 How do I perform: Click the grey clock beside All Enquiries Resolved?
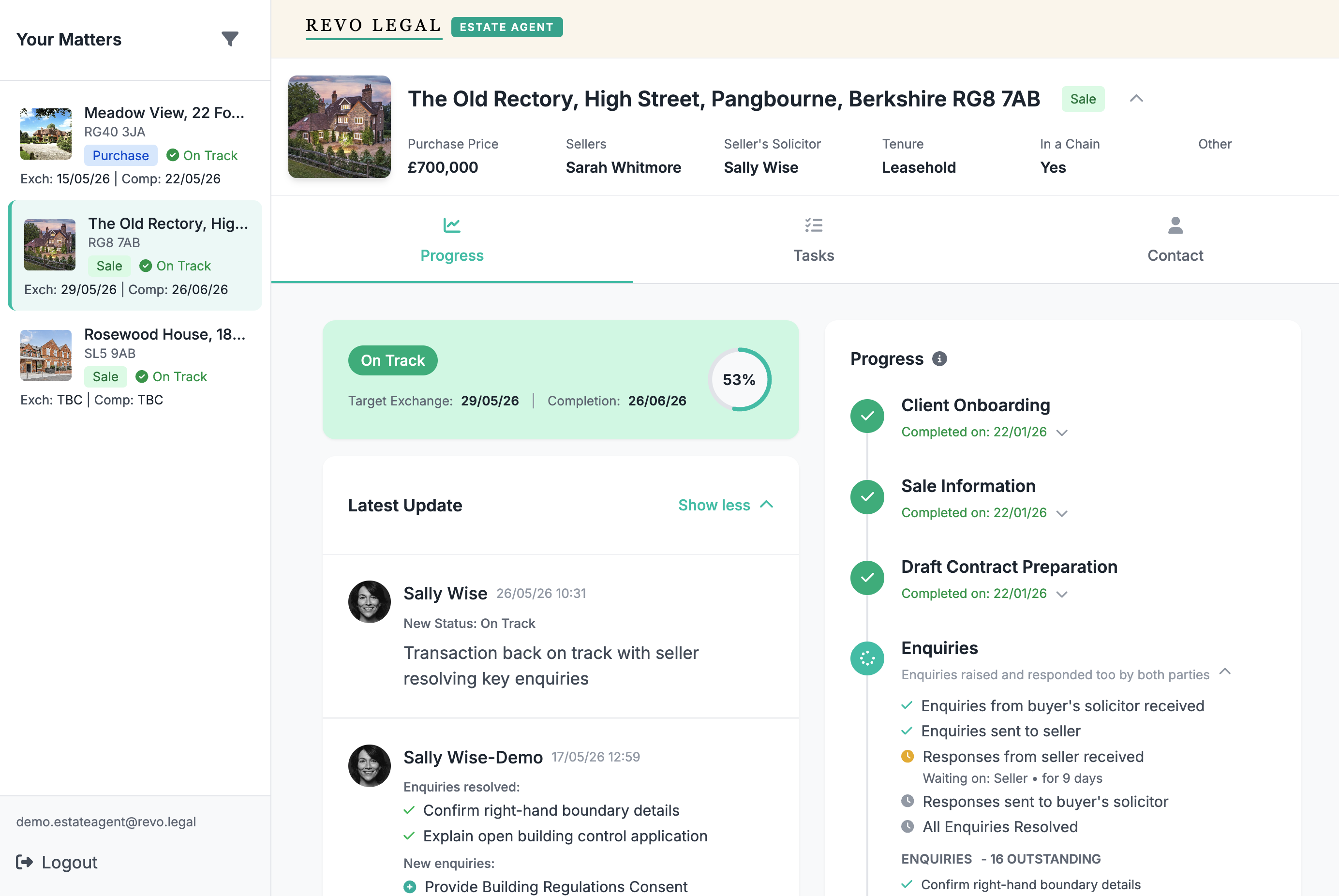tap(907, 826)
